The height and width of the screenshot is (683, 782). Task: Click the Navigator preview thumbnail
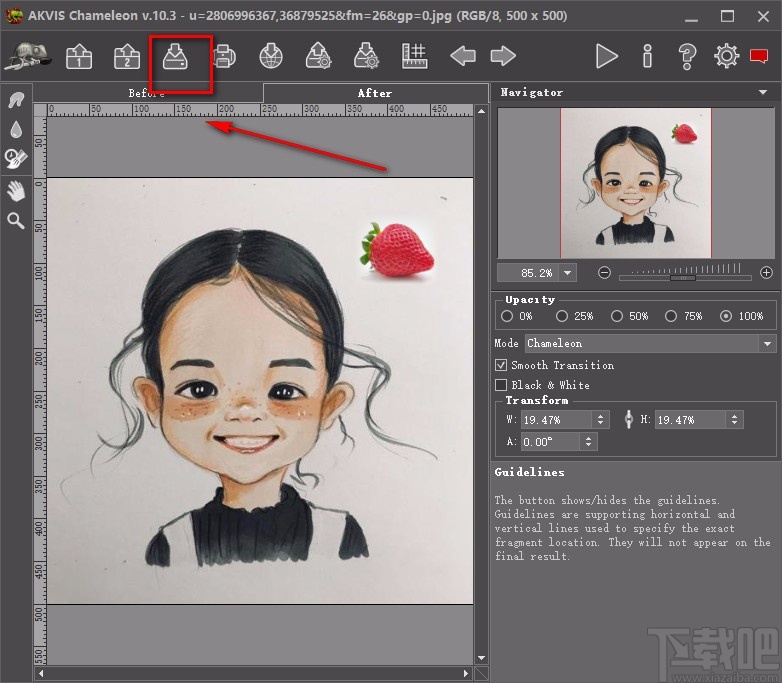click(x=636, y=183)
